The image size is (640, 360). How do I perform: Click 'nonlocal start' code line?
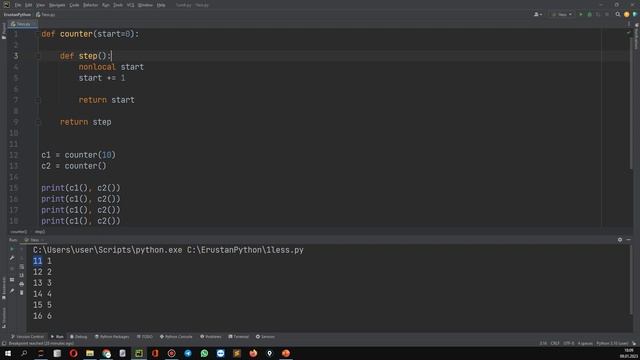tap(111, 67)
